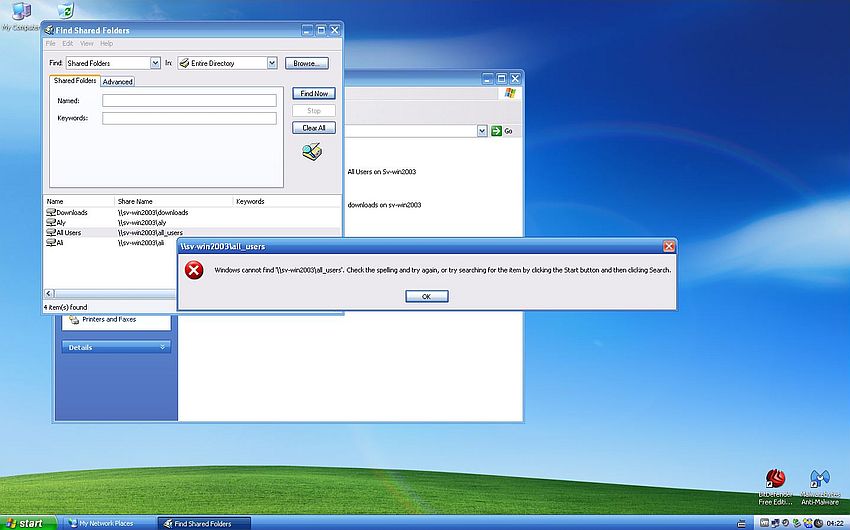Open BitDefender Free Edition desktop icon

(x=774, y=480)
